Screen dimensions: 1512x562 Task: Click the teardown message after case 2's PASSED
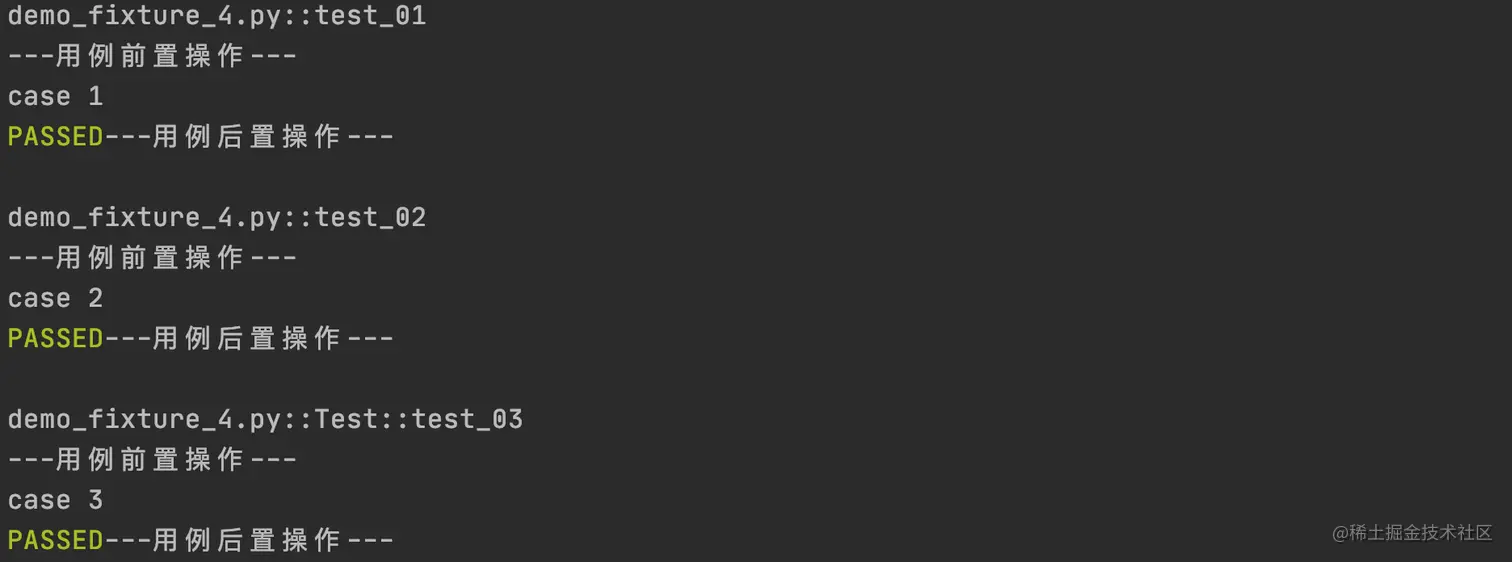(x=249, y=339)
